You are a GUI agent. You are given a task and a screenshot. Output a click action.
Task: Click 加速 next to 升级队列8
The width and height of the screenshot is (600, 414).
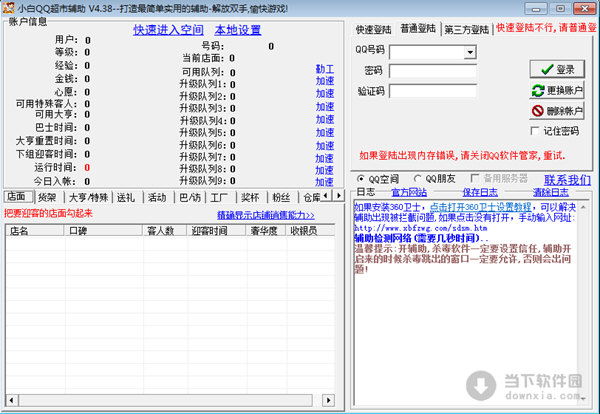click(x=324, y=170)
